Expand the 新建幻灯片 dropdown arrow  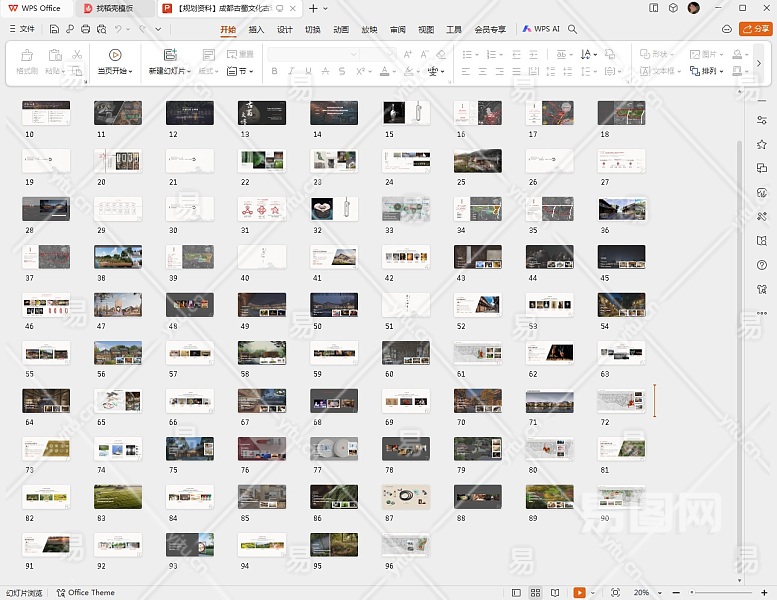[x=189, y=72]
